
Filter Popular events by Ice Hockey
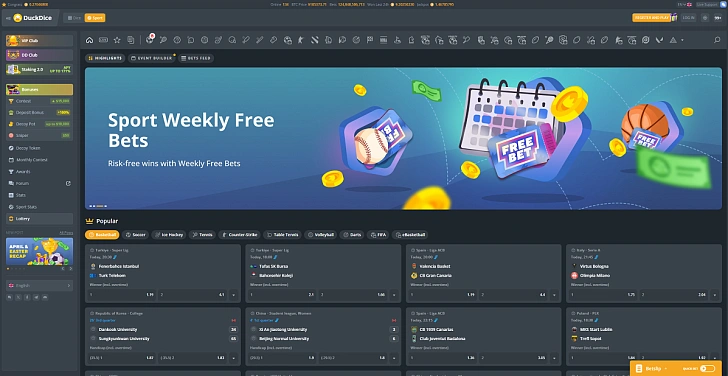point(169,235)
